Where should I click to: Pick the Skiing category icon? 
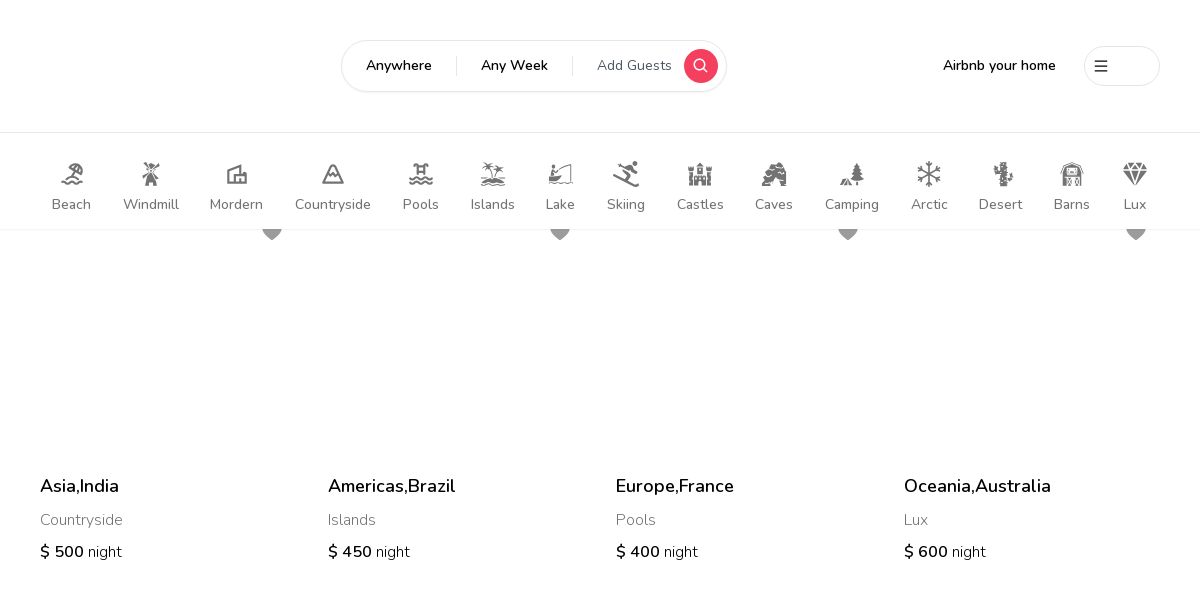pos(626,175)
